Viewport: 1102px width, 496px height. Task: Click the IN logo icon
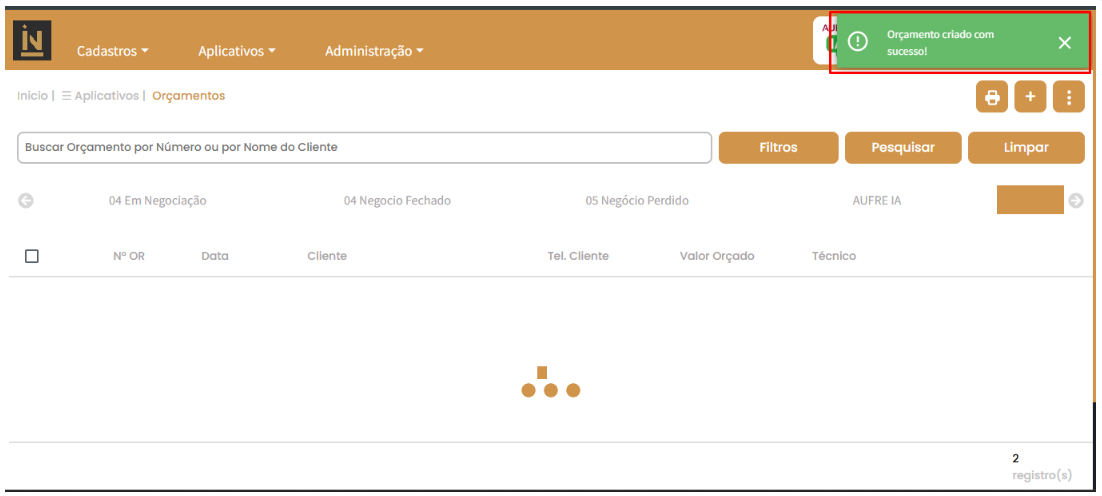tap(33, 41)
